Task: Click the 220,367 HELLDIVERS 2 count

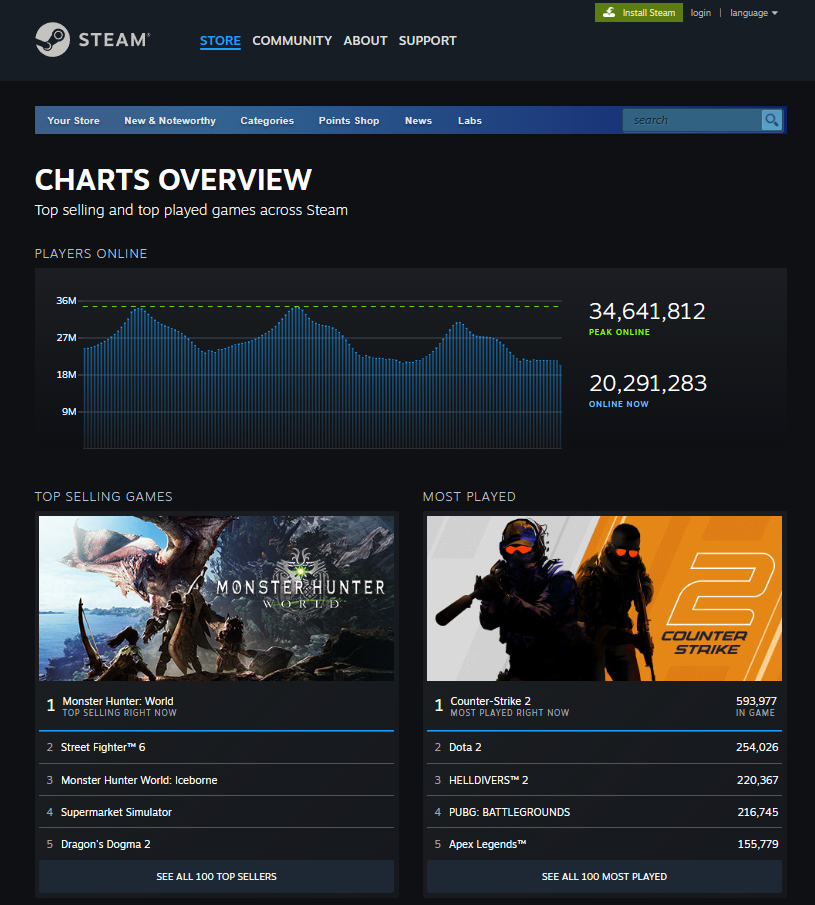Action: (x=757, y=780)
